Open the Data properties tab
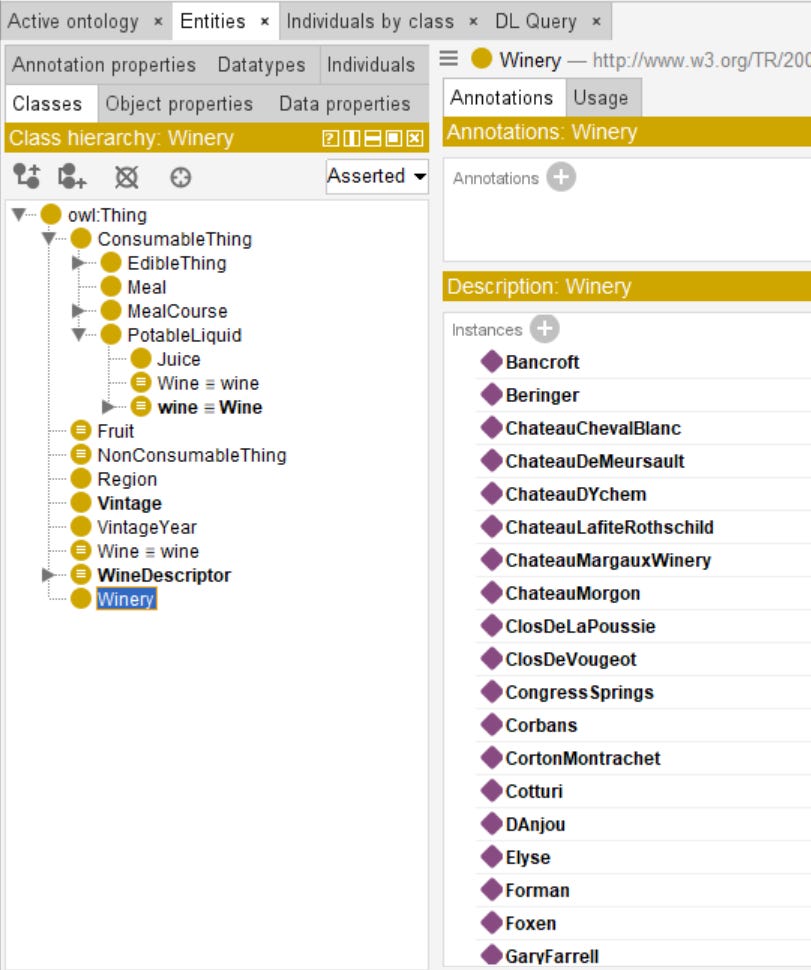Image resolution: width=811 pixels, height=970 pixels. (345, 104)
